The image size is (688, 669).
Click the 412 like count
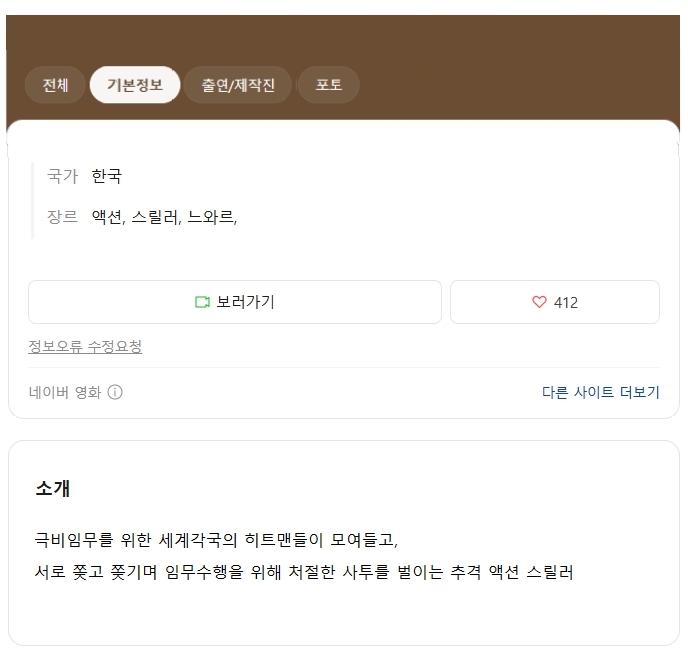[566, 302]
